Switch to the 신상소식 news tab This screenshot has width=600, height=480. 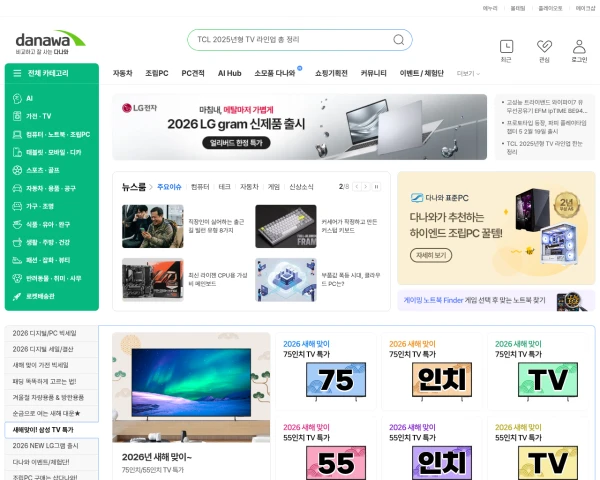tap(301, 187)
